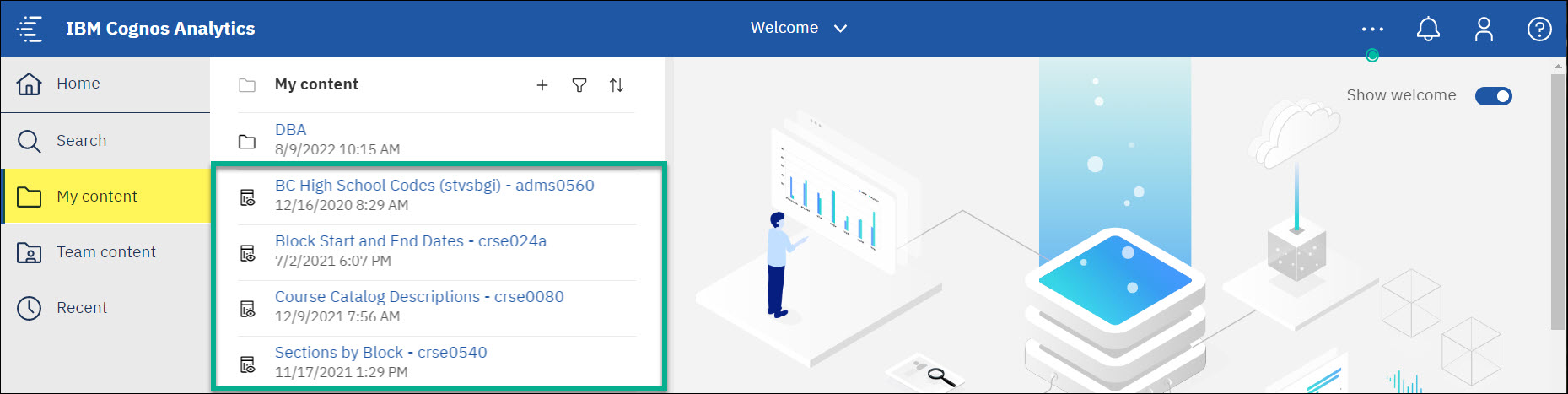
Task: Open Block Start and End Dates report
Action: (411, 241)
